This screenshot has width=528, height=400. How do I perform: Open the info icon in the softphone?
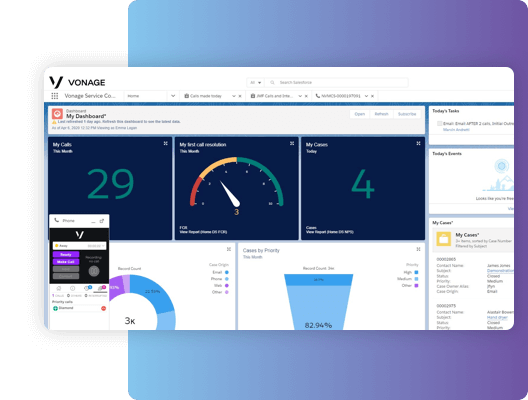[x=72, y=288]
